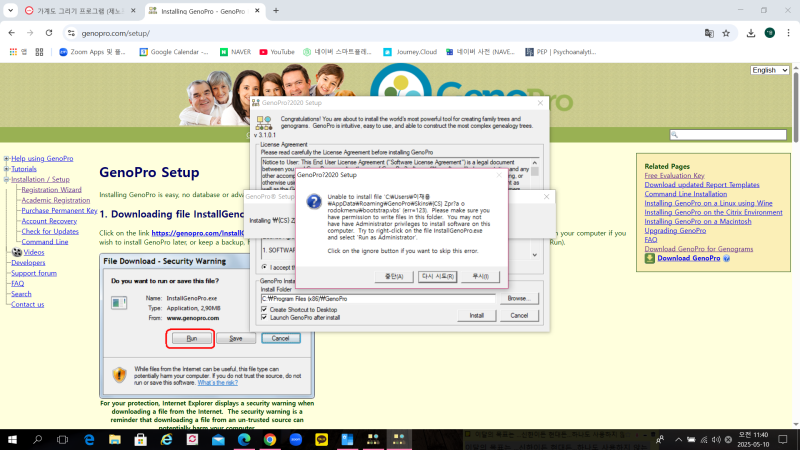800x450 pixels.
Task: Click the Download GenoPro green arrow icon
Action: click(x=650, y=258)
